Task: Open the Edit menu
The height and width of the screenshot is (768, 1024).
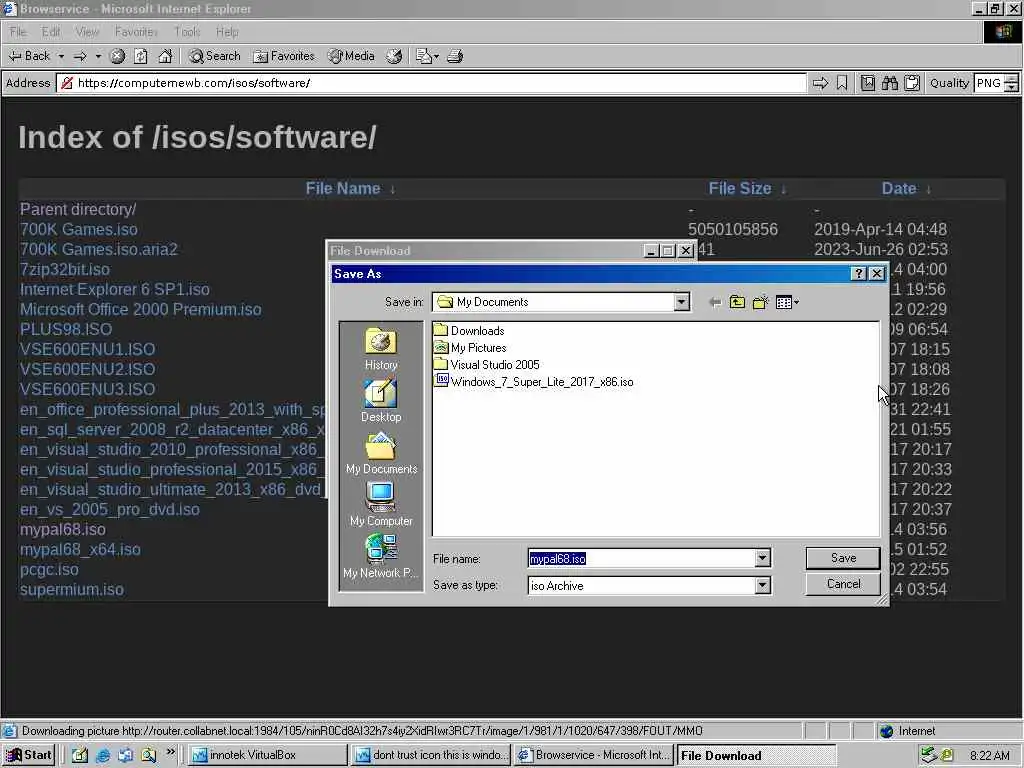Action: [50, 31]
